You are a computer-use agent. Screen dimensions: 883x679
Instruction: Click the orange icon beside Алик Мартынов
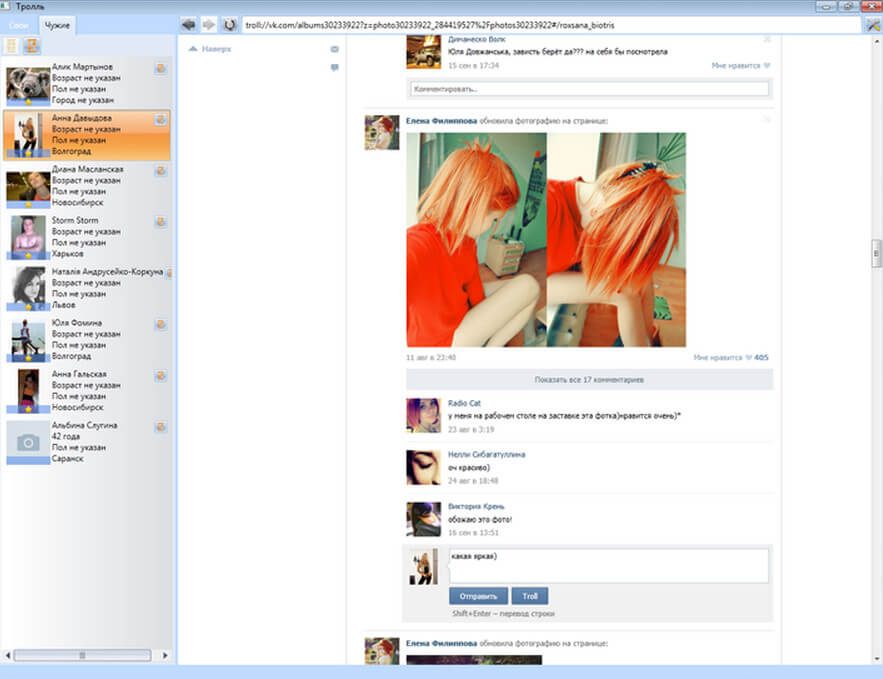tap(160, 69)
